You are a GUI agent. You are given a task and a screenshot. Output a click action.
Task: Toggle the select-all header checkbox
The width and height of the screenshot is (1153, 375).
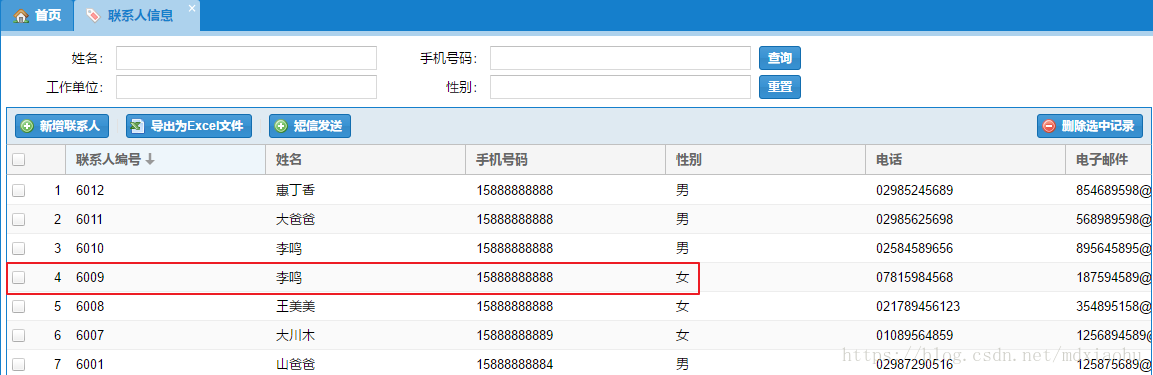(x=19, y=160)
